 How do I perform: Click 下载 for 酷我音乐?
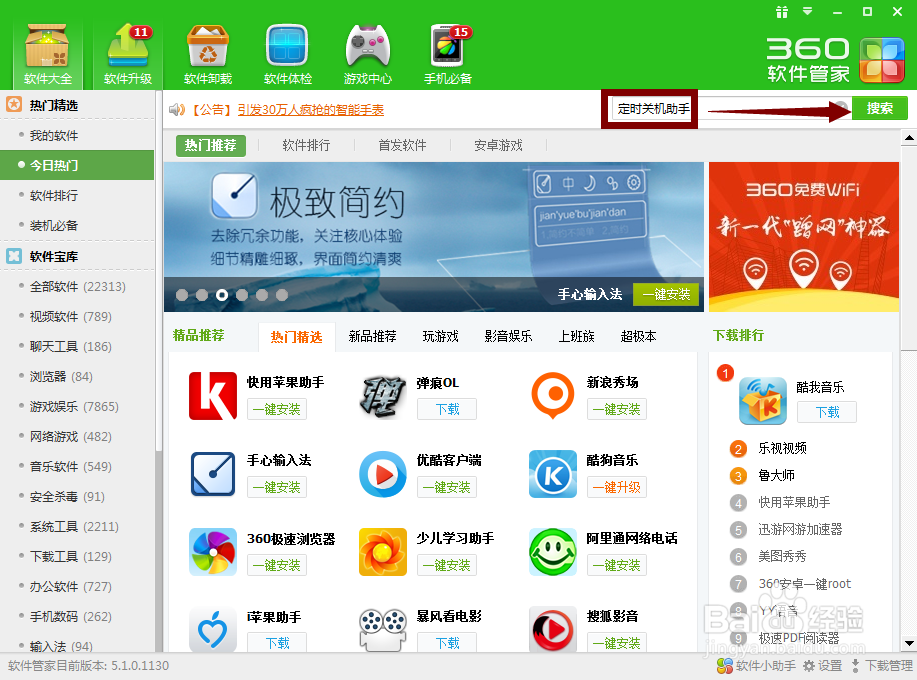pyautogui.click(x=827, y=412)
